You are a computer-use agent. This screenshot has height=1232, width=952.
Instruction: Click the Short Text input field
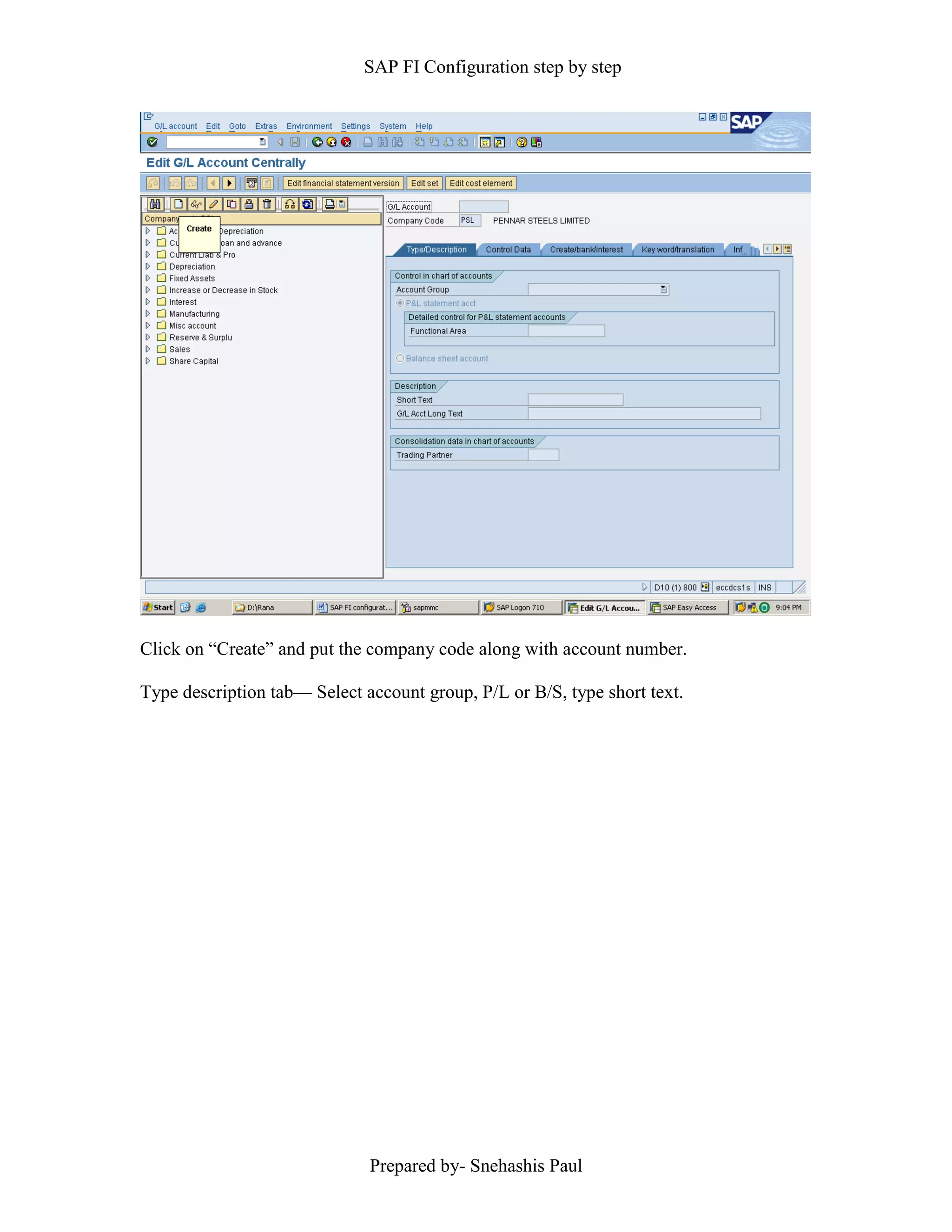tap(575, 400)
